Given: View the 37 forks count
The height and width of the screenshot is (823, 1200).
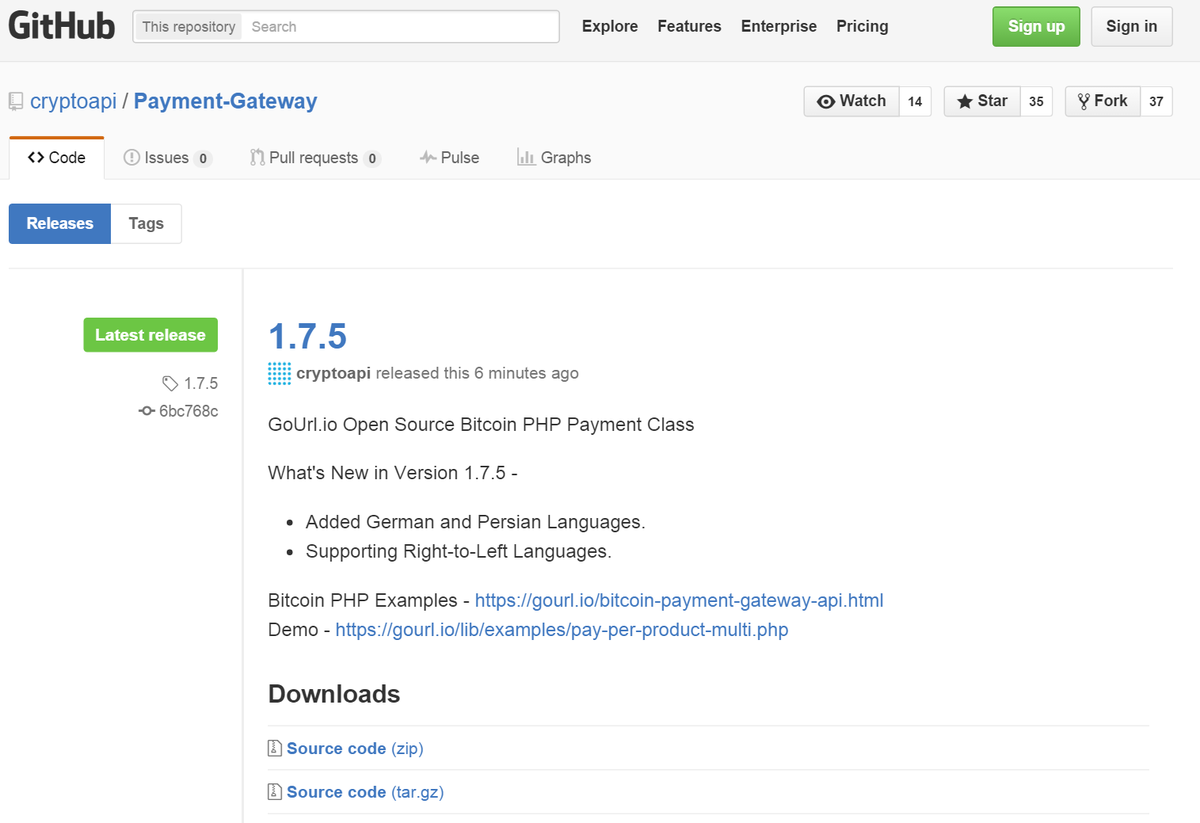Looking at the screenshot, I should pos(1156,101).
